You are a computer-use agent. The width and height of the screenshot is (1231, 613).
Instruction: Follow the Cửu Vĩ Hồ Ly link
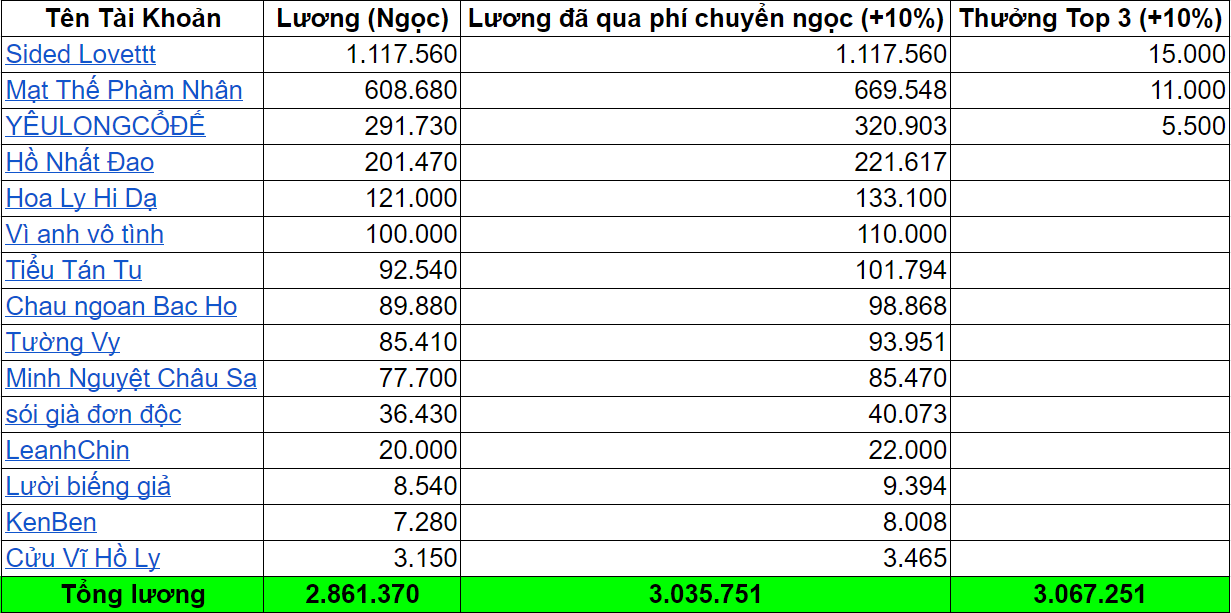click(73, 557)
